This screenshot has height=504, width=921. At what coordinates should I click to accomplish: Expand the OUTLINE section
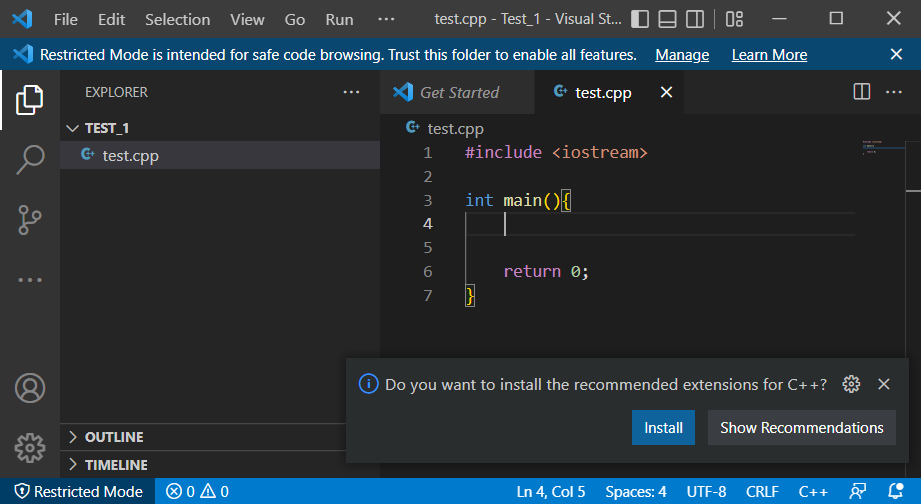[x=203, y=437]
